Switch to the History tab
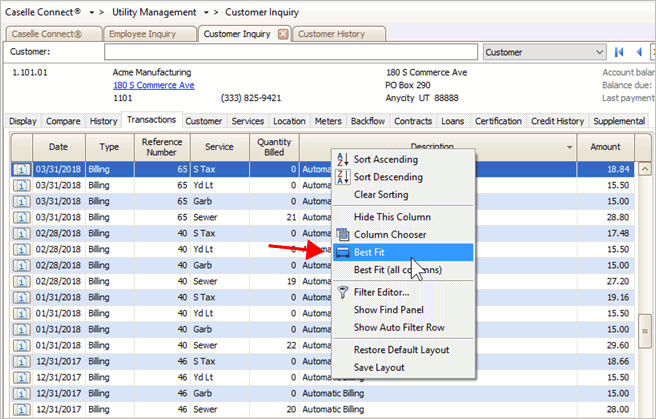 [x=103, y=121]
